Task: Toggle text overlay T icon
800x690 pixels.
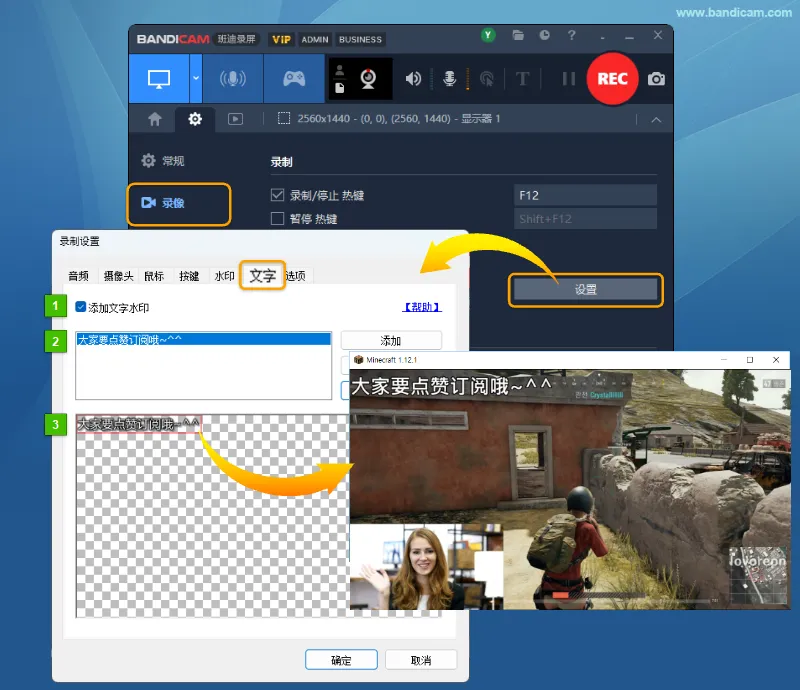Action: [x=522, y=79]
